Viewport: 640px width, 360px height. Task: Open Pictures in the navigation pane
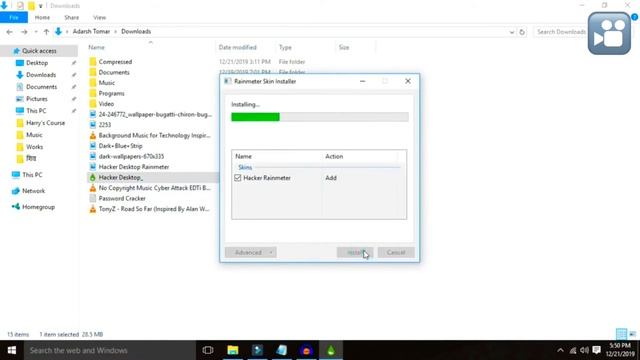point(37,99)
